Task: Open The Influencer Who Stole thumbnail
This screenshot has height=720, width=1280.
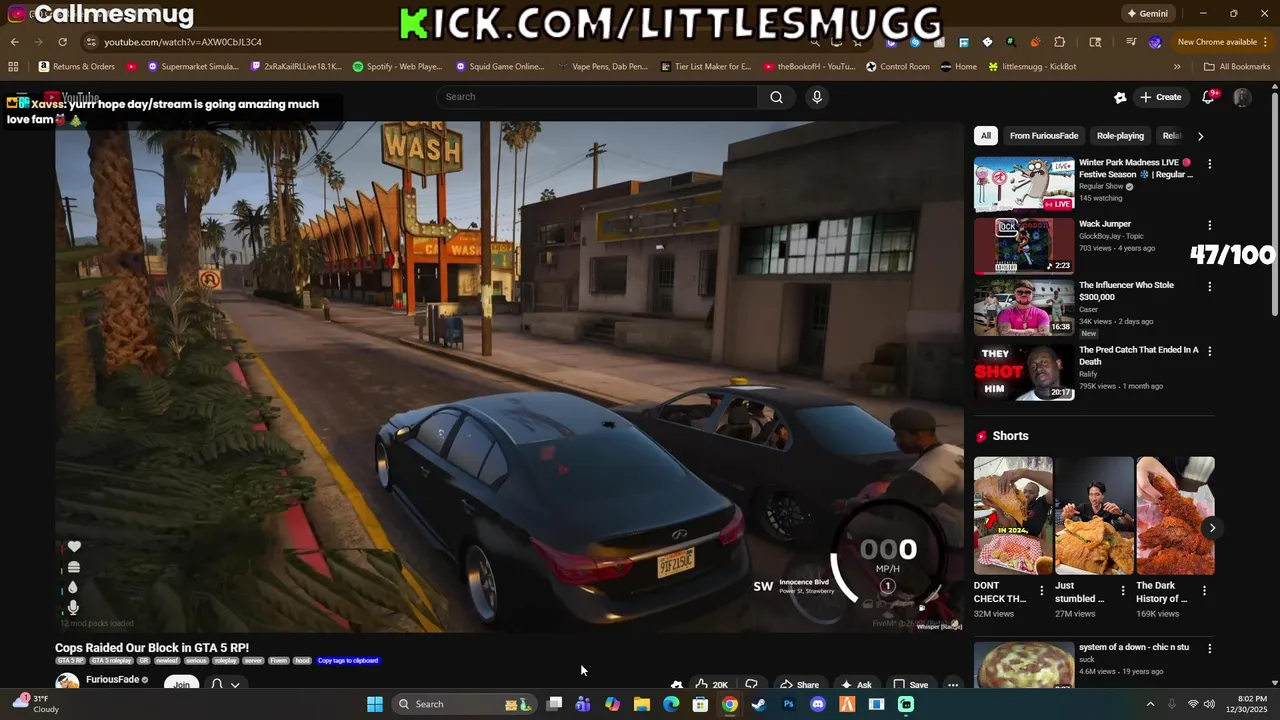Action: pyautogui.click(x=1024, y=307)
